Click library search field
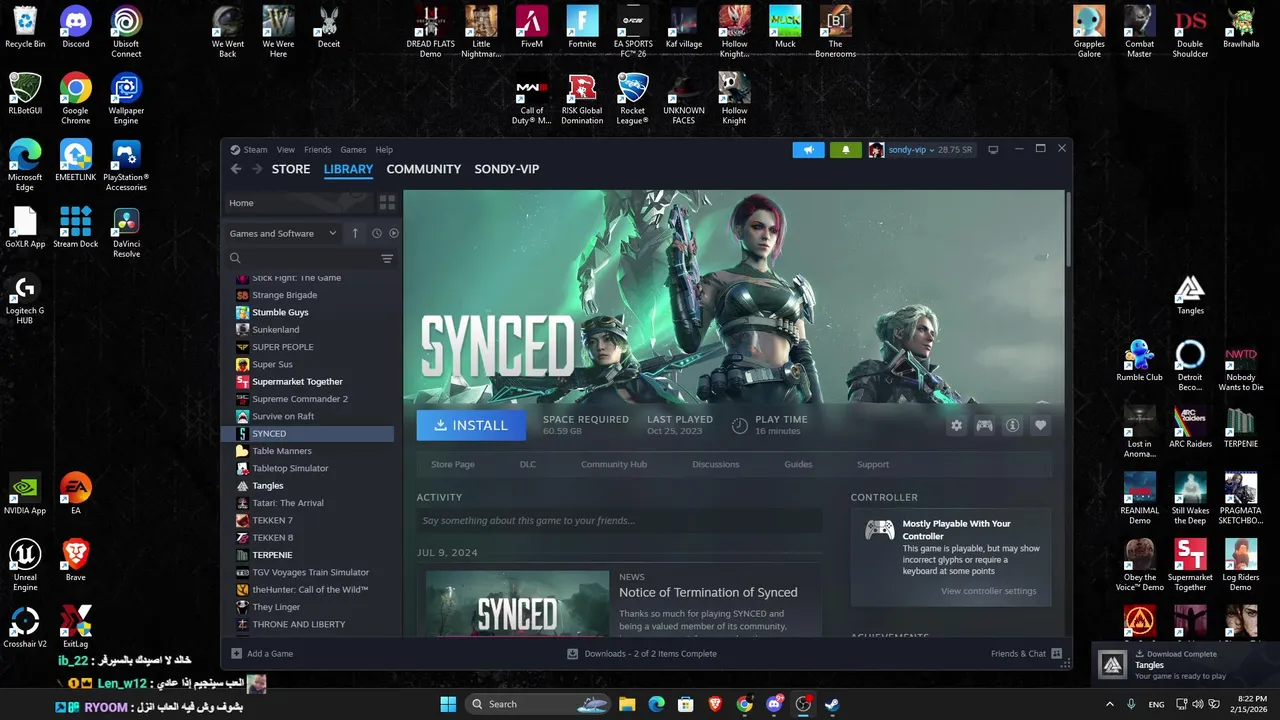Viewport: 1280px width, 720px height. point(302,258)
